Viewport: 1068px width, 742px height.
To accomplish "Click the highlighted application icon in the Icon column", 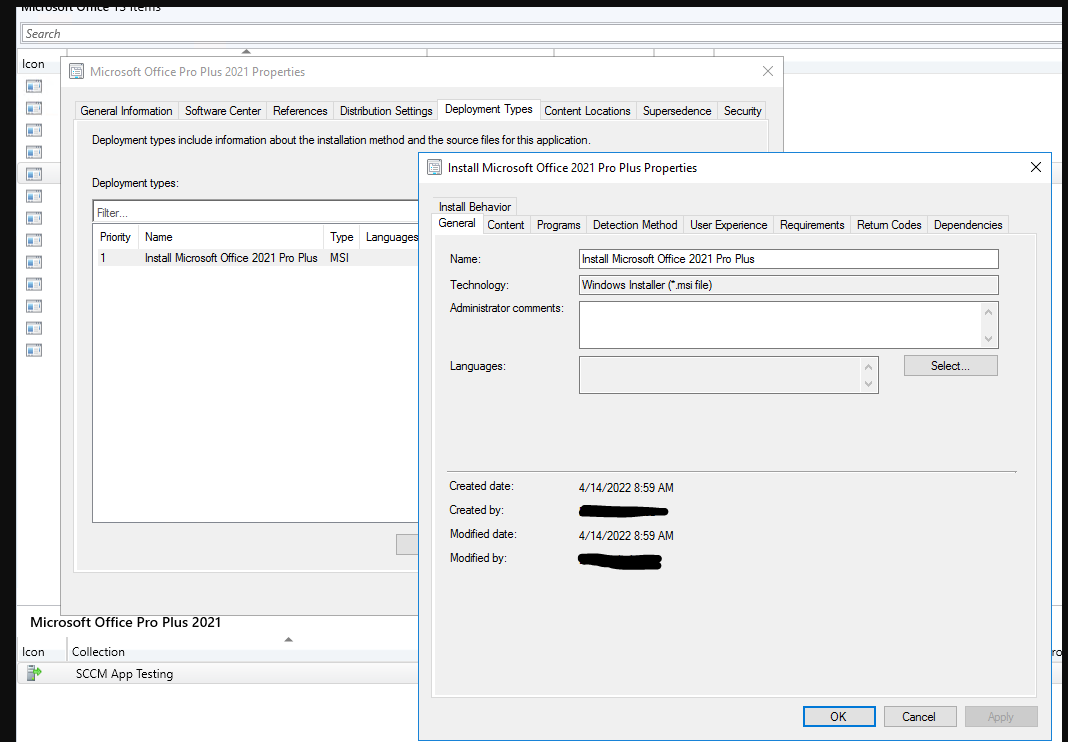I will 33,173.
